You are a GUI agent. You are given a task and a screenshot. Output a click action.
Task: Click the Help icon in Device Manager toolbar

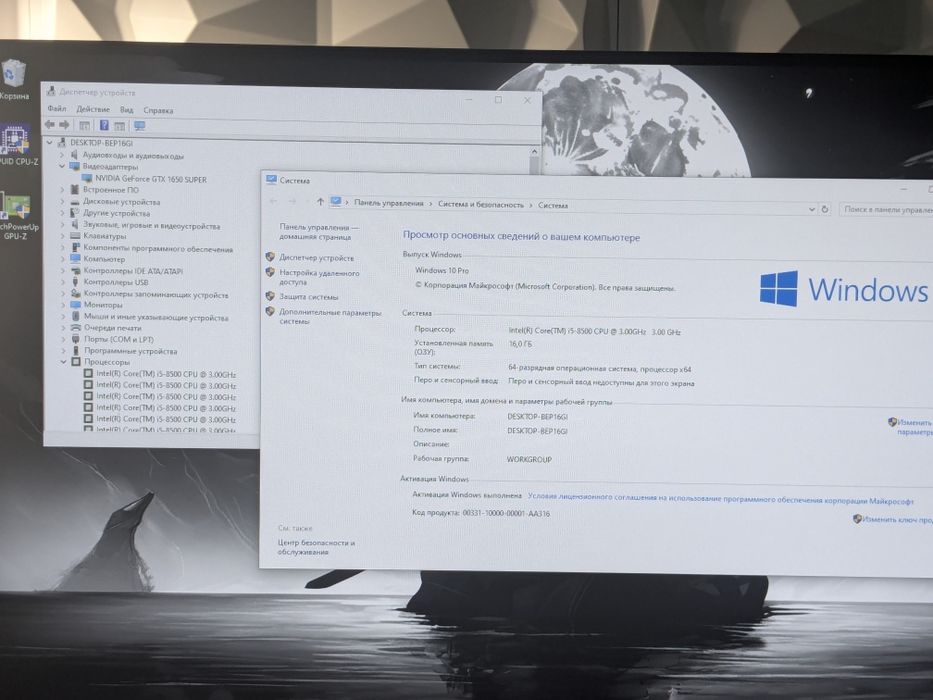(104, 126)
